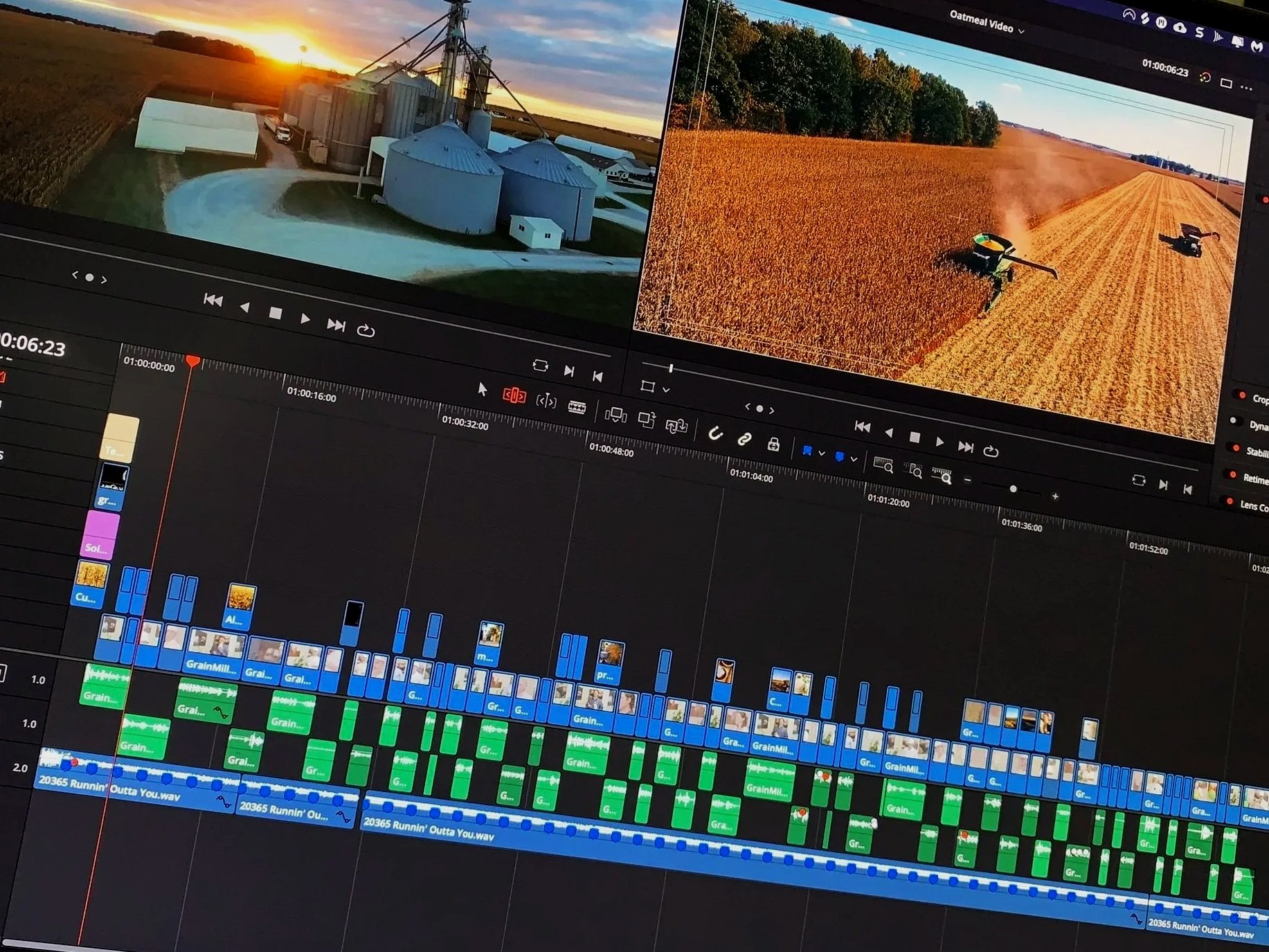Click the cloud upload icon in the menu bar
Viewport: 1269px width, 952px height.
point(1180,28)
